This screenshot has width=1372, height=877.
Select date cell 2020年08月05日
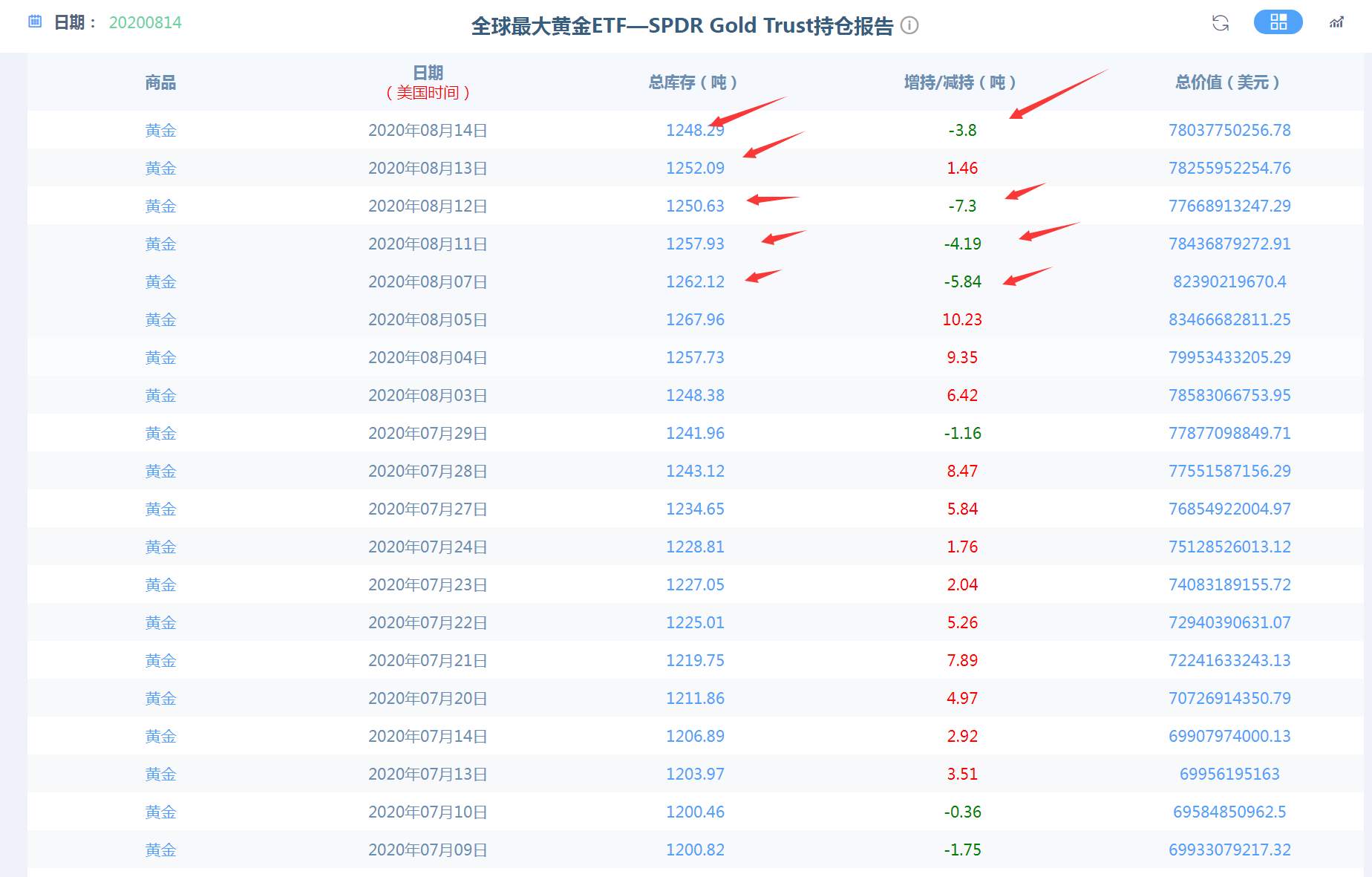pyautogui.click(x=428, y=320)
